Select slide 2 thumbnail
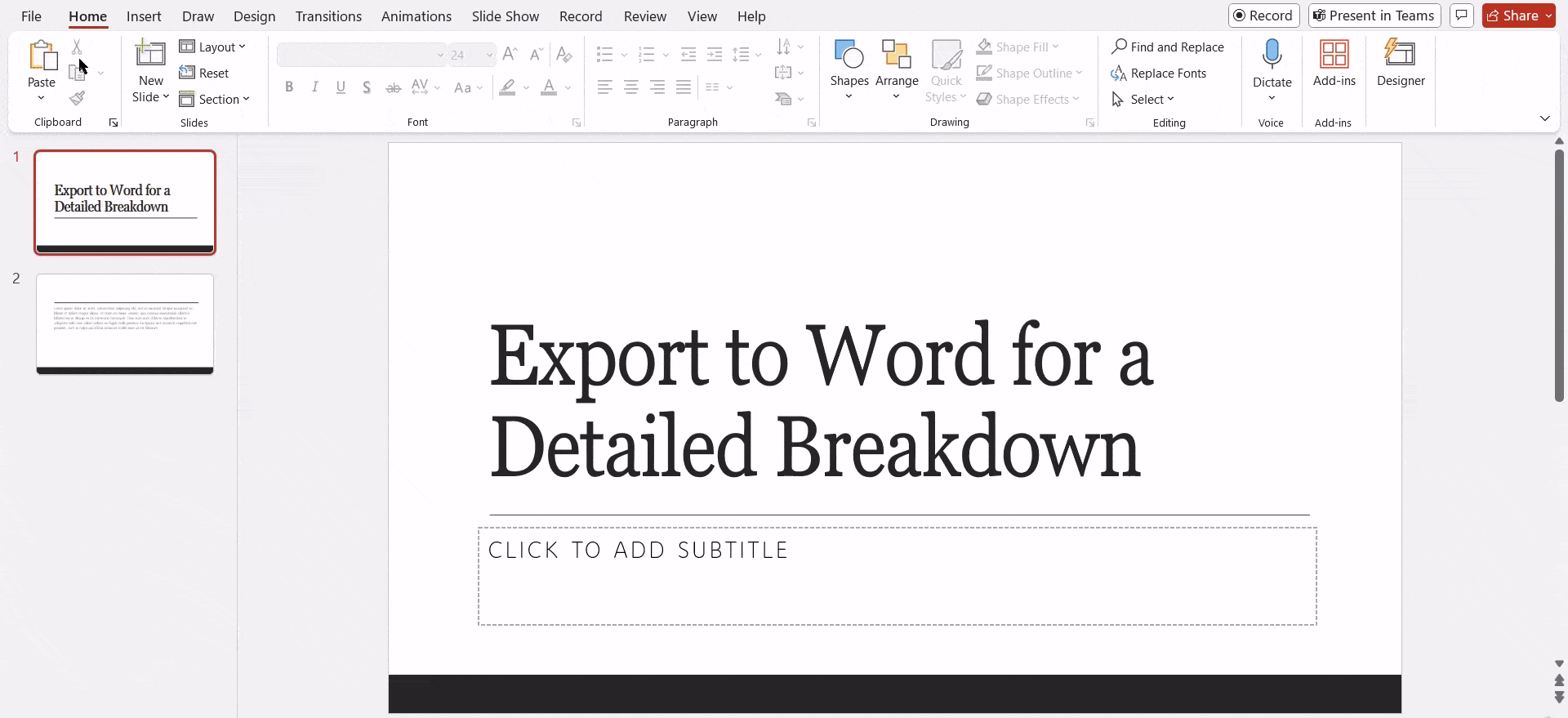Viewport: 1568px width, 718px height. click(125, 324)
